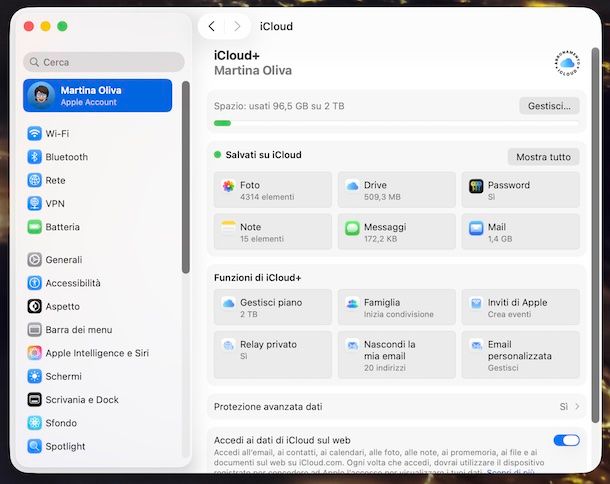Toggle Accedi ai dati di iCloud sul web
The height and width of the screenshot is (484, 610).
[x=566, y=440]
